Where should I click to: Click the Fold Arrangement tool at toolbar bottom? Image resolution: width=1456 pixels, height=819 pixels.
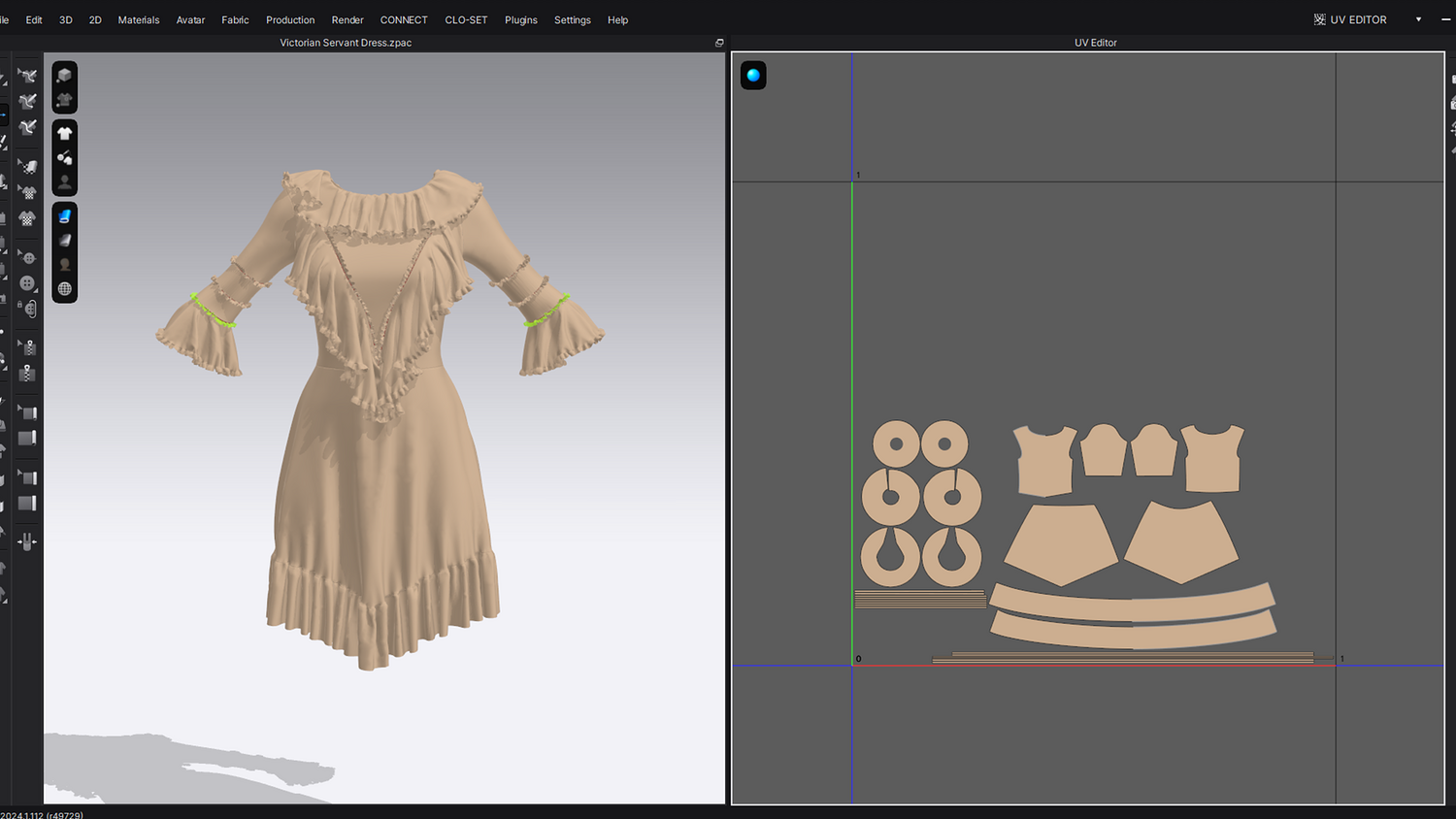coord(27,541)
